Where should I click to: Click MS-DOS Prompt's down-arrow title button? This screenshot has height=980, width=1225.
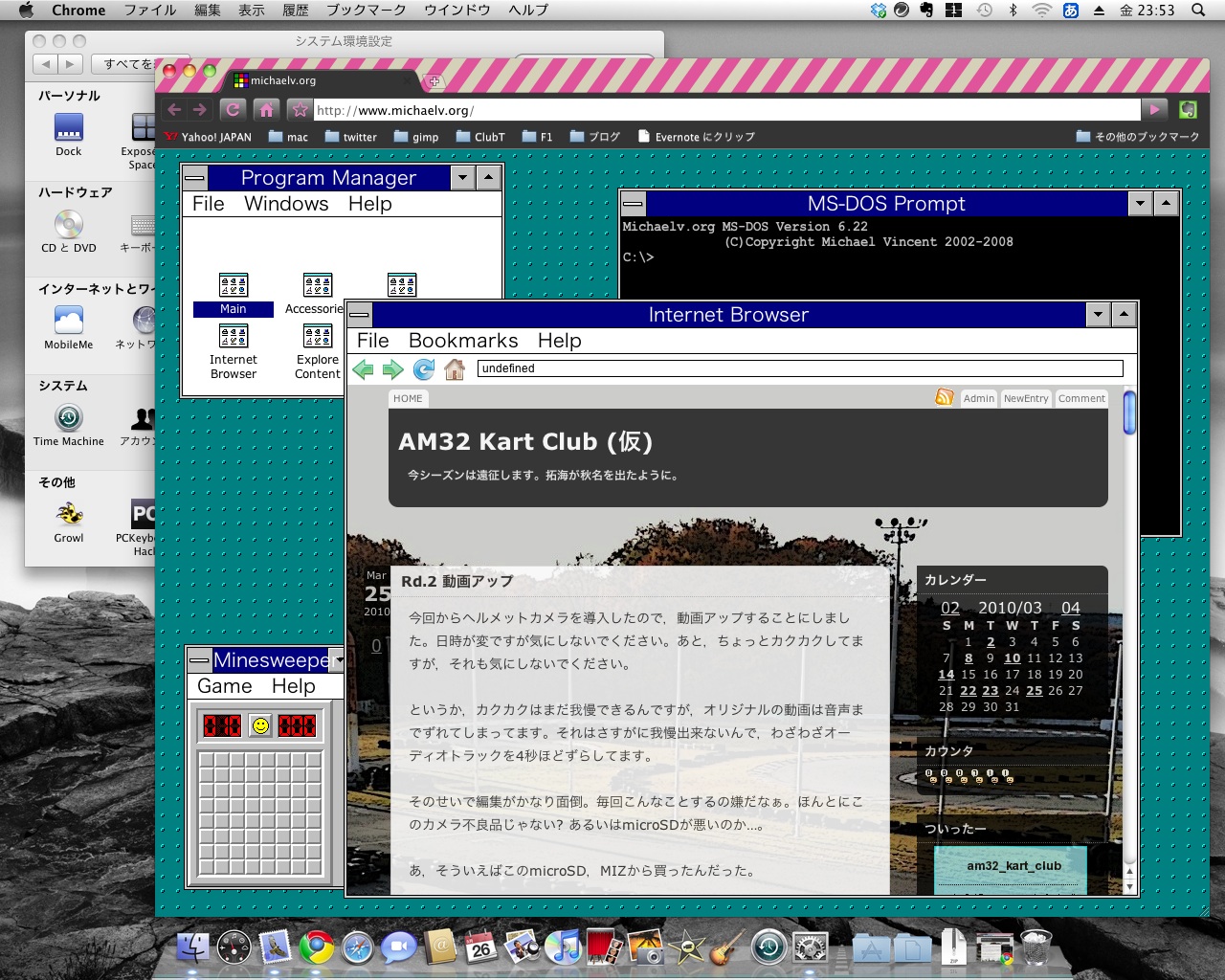(1140, 204)
